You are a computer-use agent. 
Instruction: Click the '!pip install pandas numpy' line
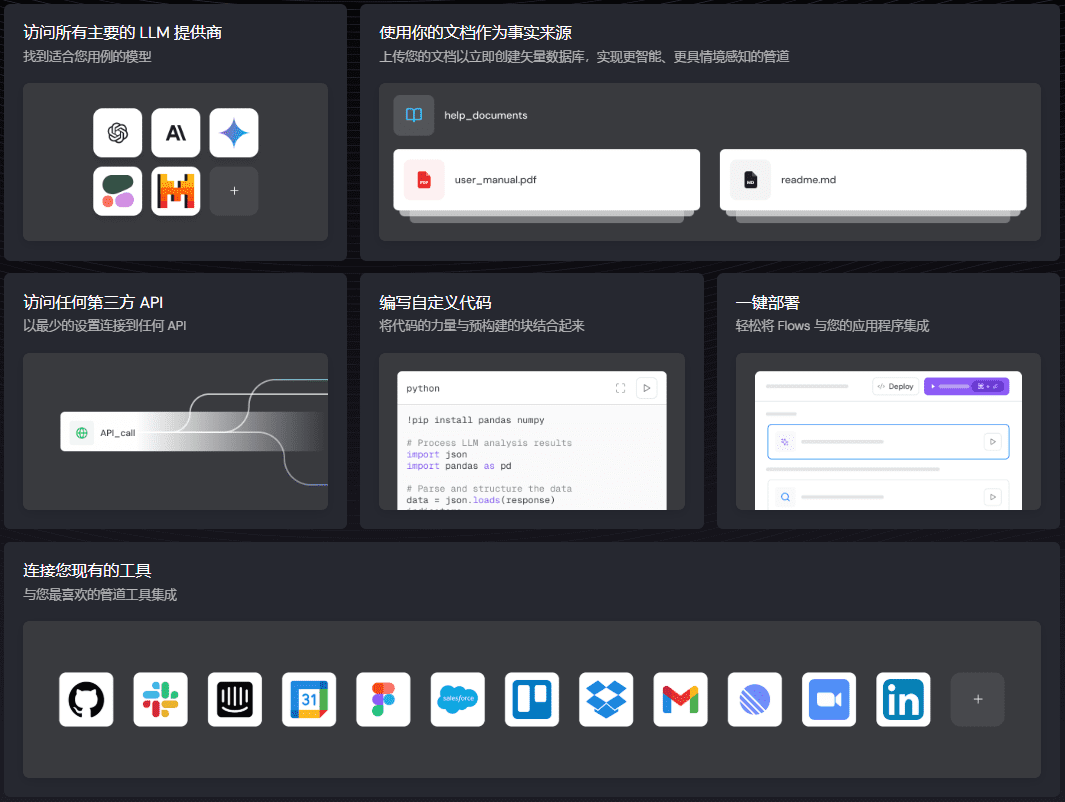click(x=475, y=420)
